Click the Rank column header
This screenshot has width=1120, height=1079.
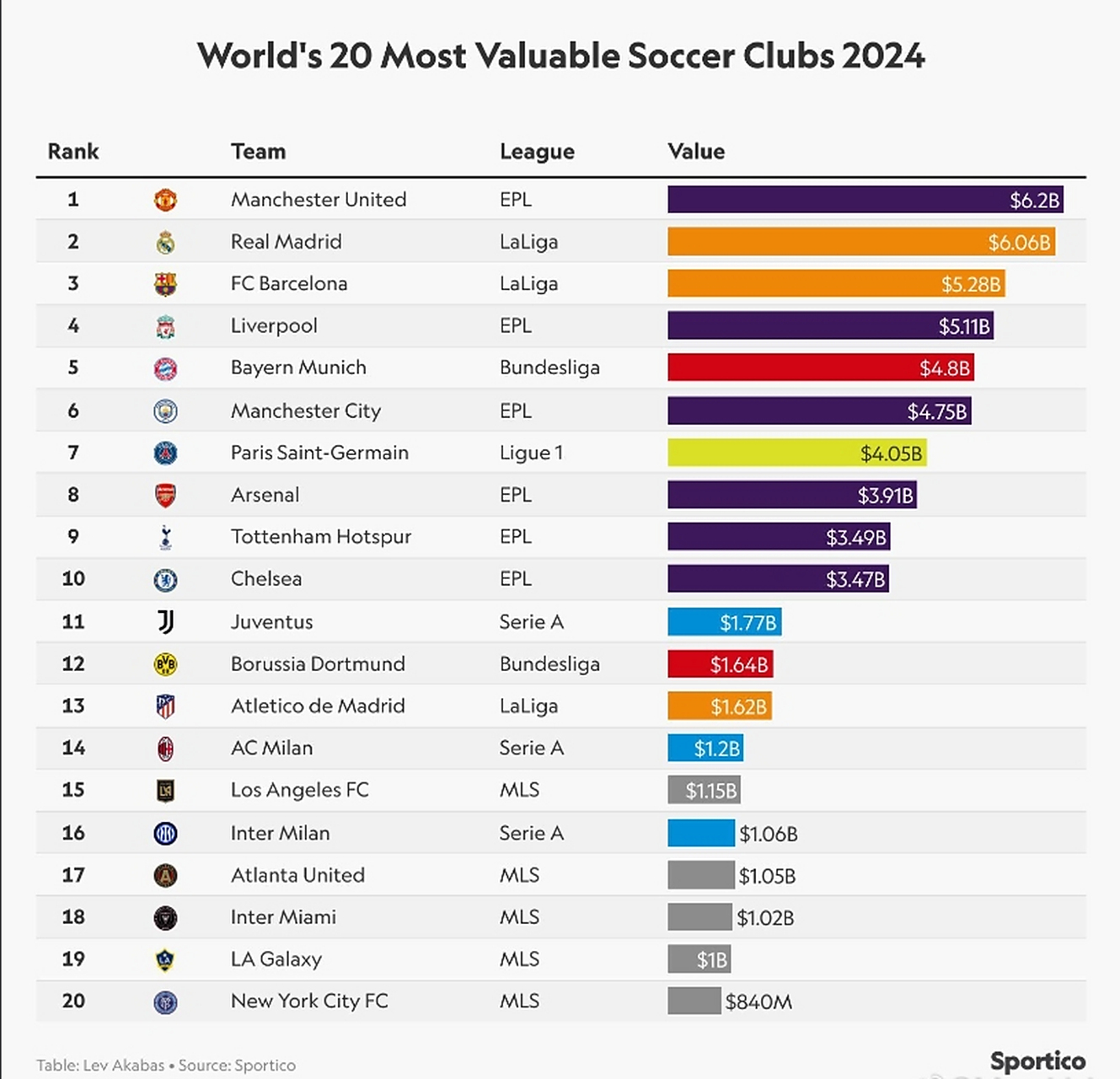point(73,152)
